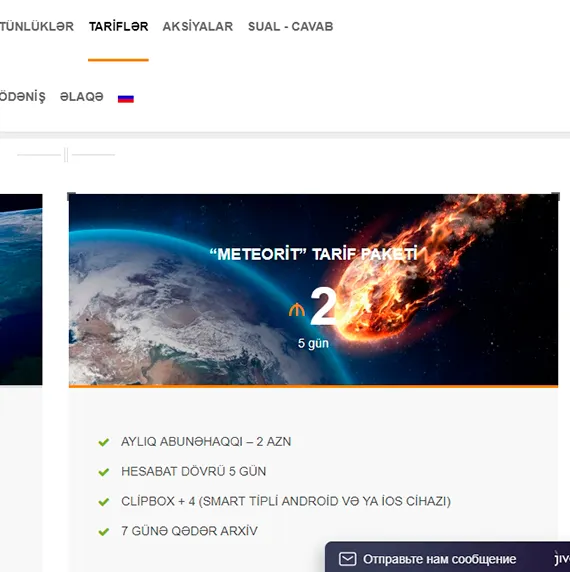Viewport: 570px width, 572px height.
Task: Click checkmark beside AYLIQ ABUNƏHAQQI
Action: pyautogui.click(x=104, y=442)
